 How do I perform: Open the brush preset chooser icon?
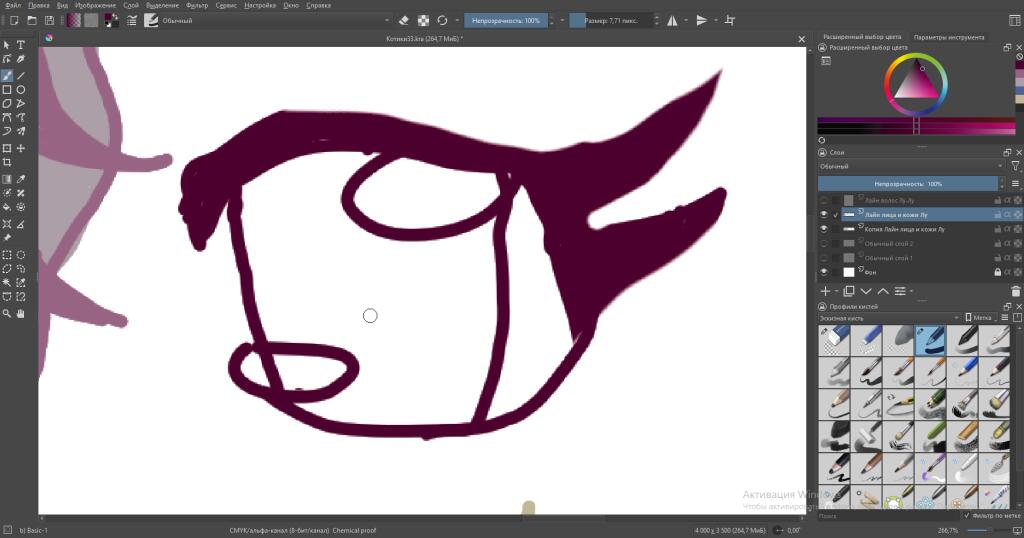(x=151, y=21)
